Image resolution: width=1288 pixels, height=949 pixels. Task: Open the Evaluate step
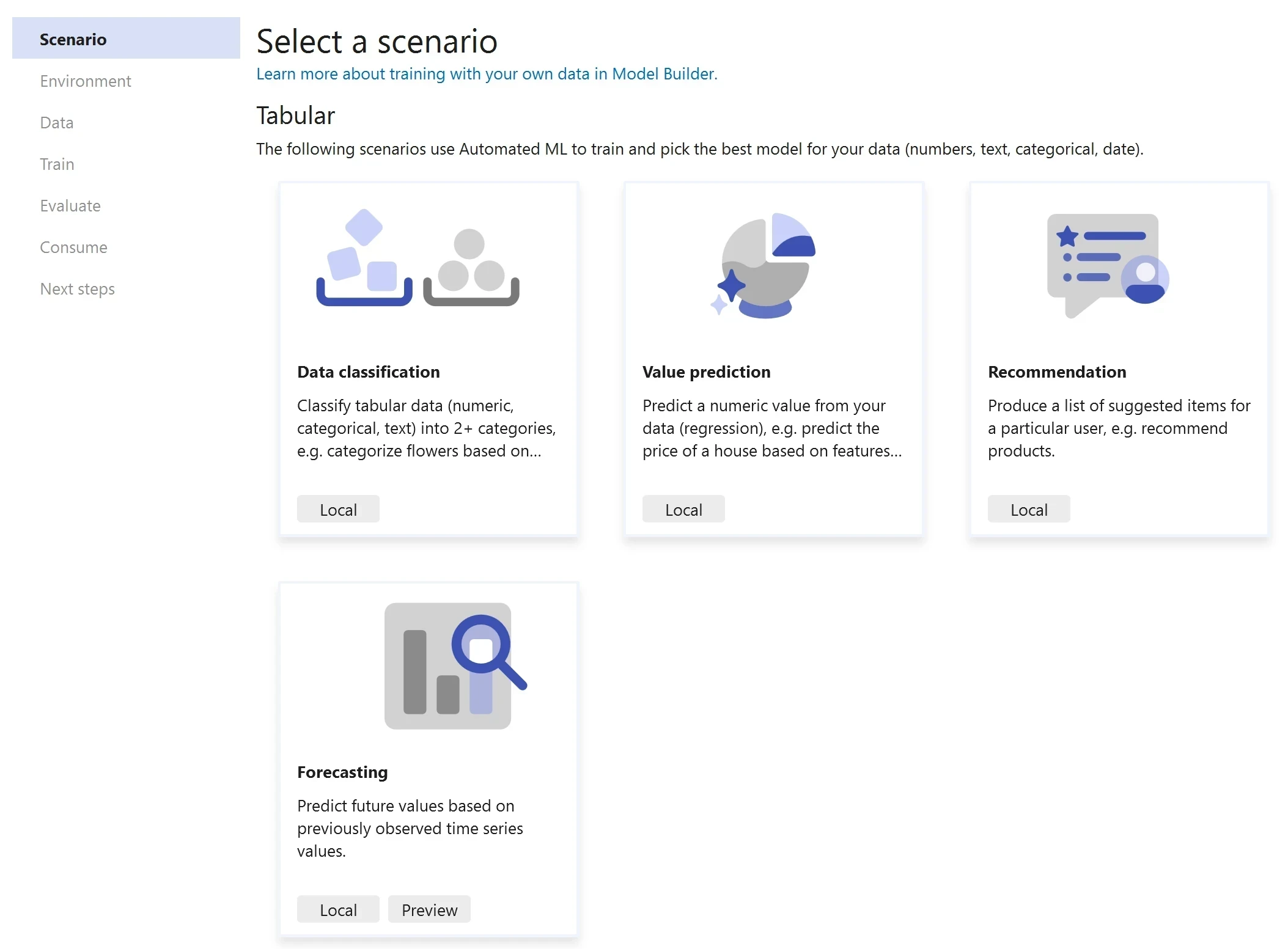click(70, 205)
